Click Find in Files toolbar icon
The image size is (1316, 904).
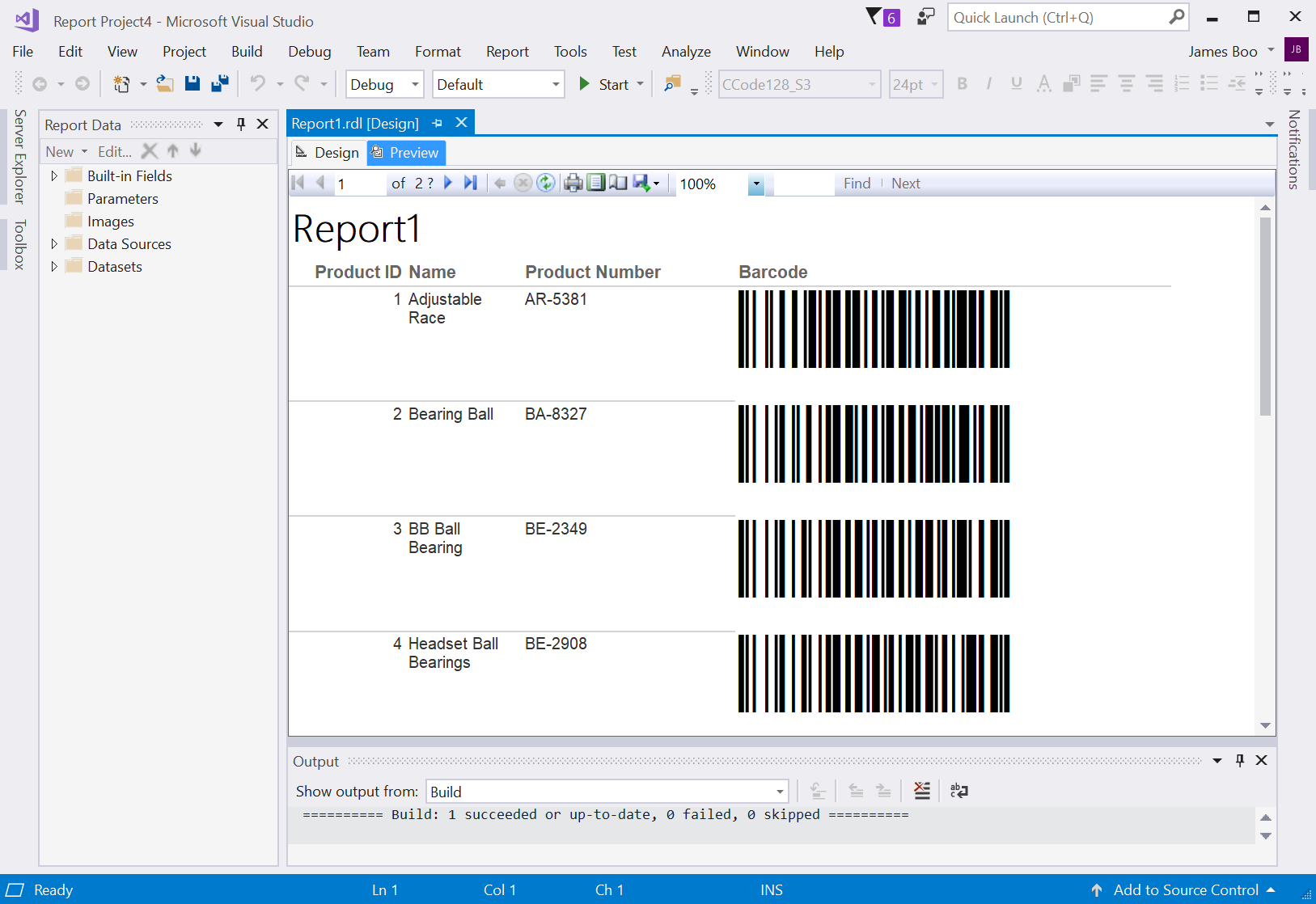(672, 83)
